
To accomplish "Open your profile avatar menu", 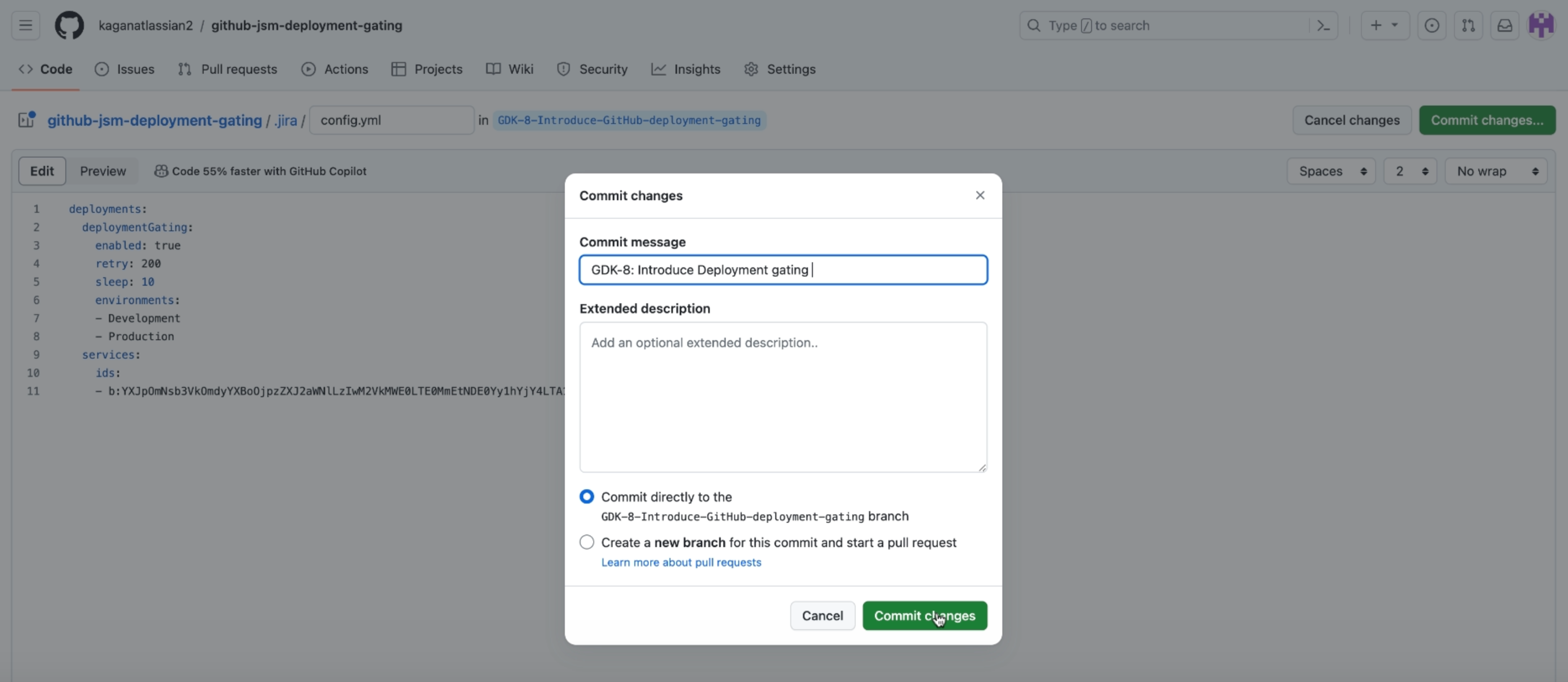I will (x=1542, y=25).
